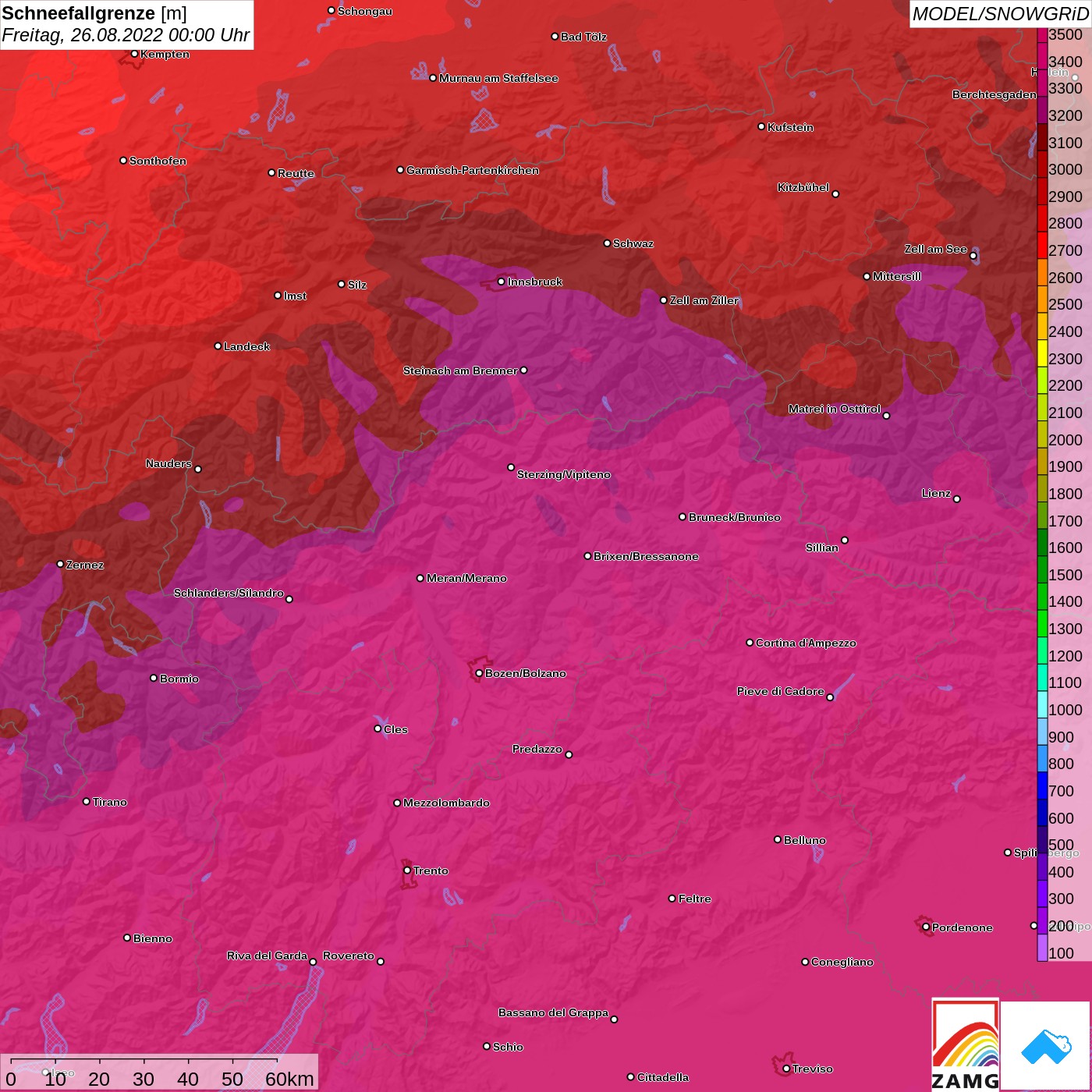Click the Meran/Merano label
The image size is (1092, 1092).
pyautogui.click(x=466, y=578)
